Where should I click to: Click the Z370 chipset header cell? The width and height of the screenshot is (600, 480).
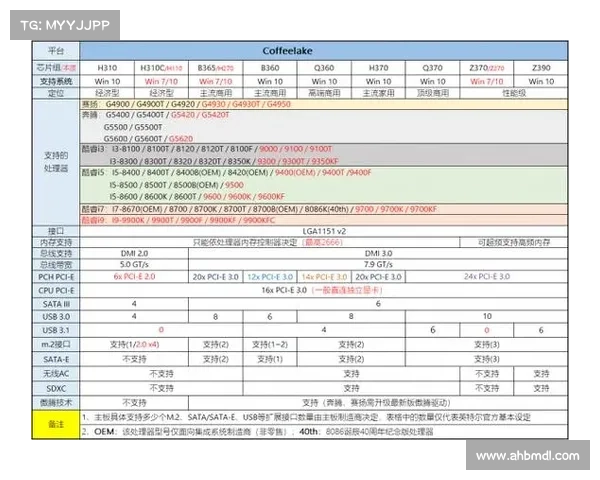tap(486, 68)
